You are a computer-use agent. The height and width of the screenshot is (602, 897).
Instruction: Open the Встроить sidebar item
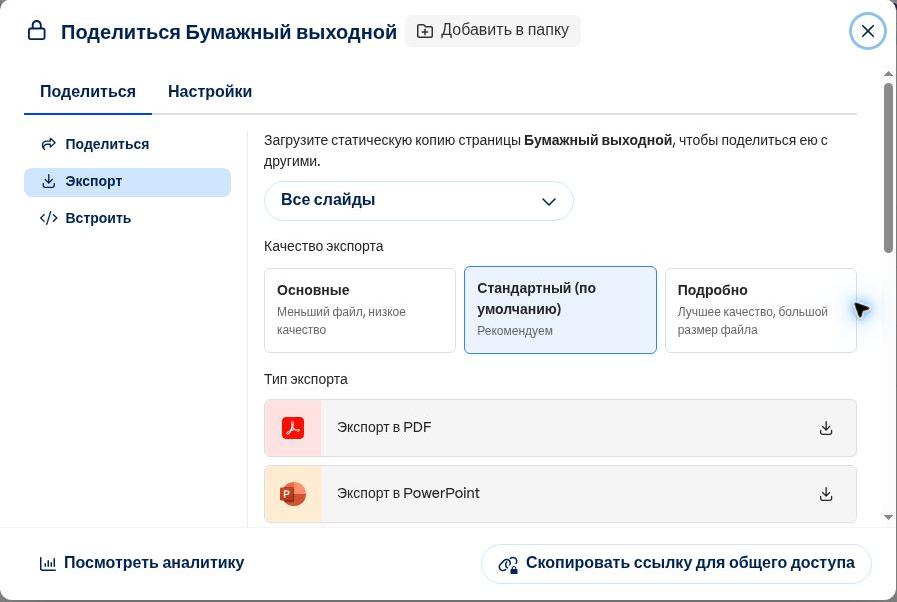(127, 219)
